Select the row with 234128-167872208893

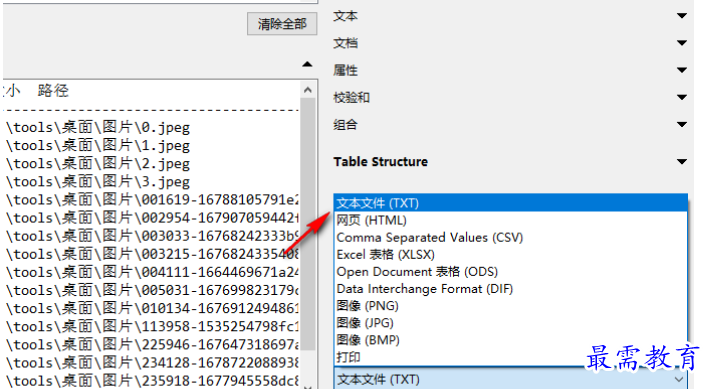coord(151,363)
